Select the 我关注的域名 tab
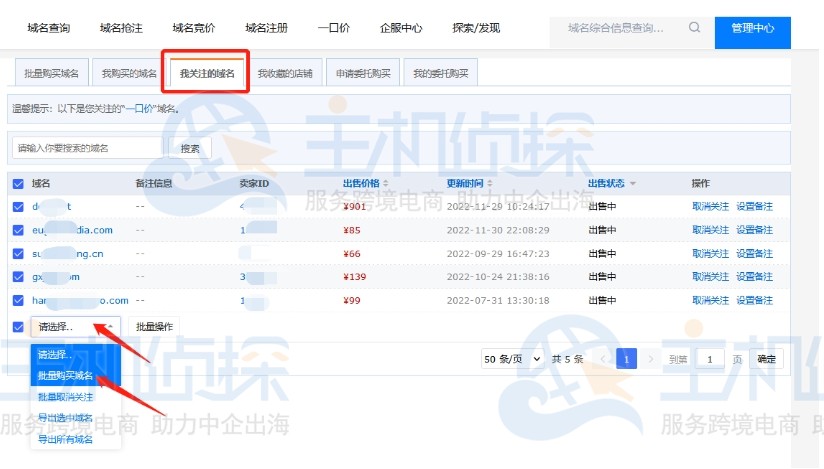The image size is (824, 469). coord(207,73)
